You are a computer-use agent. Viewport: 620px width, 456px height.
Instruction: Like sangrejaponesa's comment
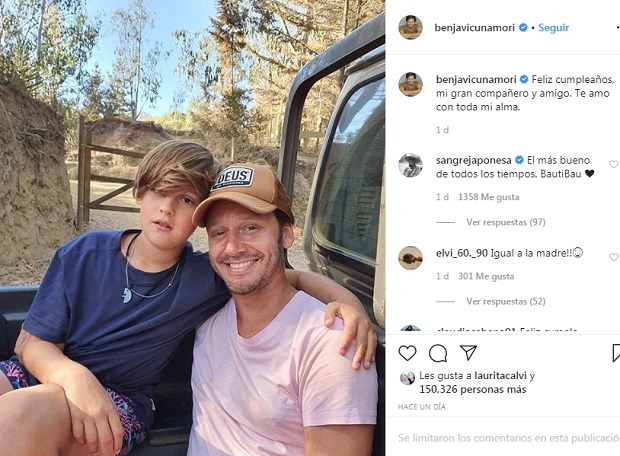pos(613,164)
